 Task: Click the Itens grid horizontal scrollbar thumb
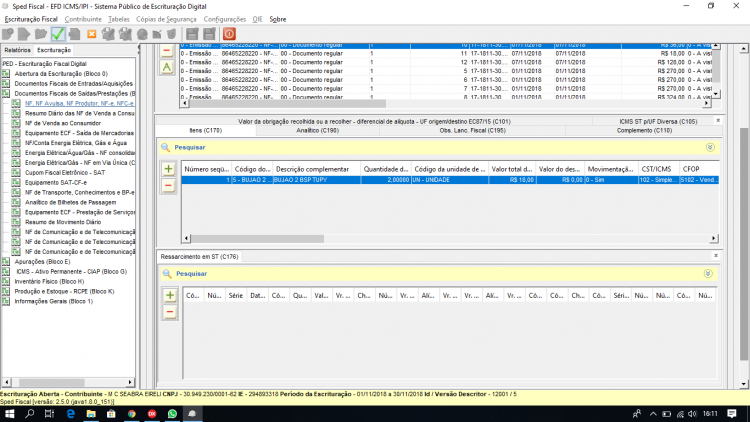coord(257,238)
